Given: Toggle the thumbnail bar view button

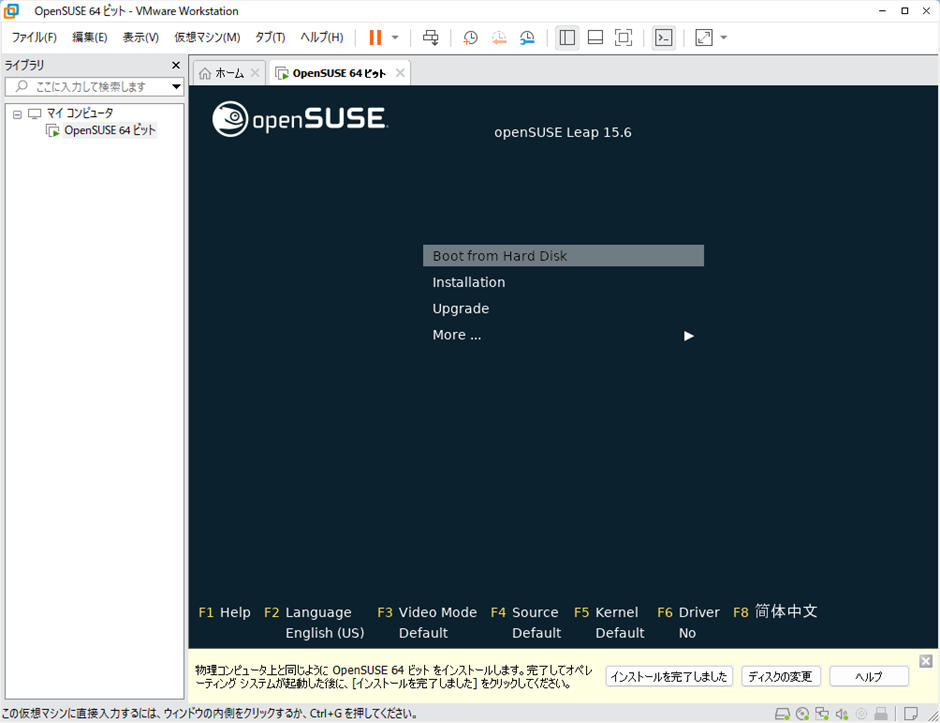Looking at the screenshot, I should [595, 37].
